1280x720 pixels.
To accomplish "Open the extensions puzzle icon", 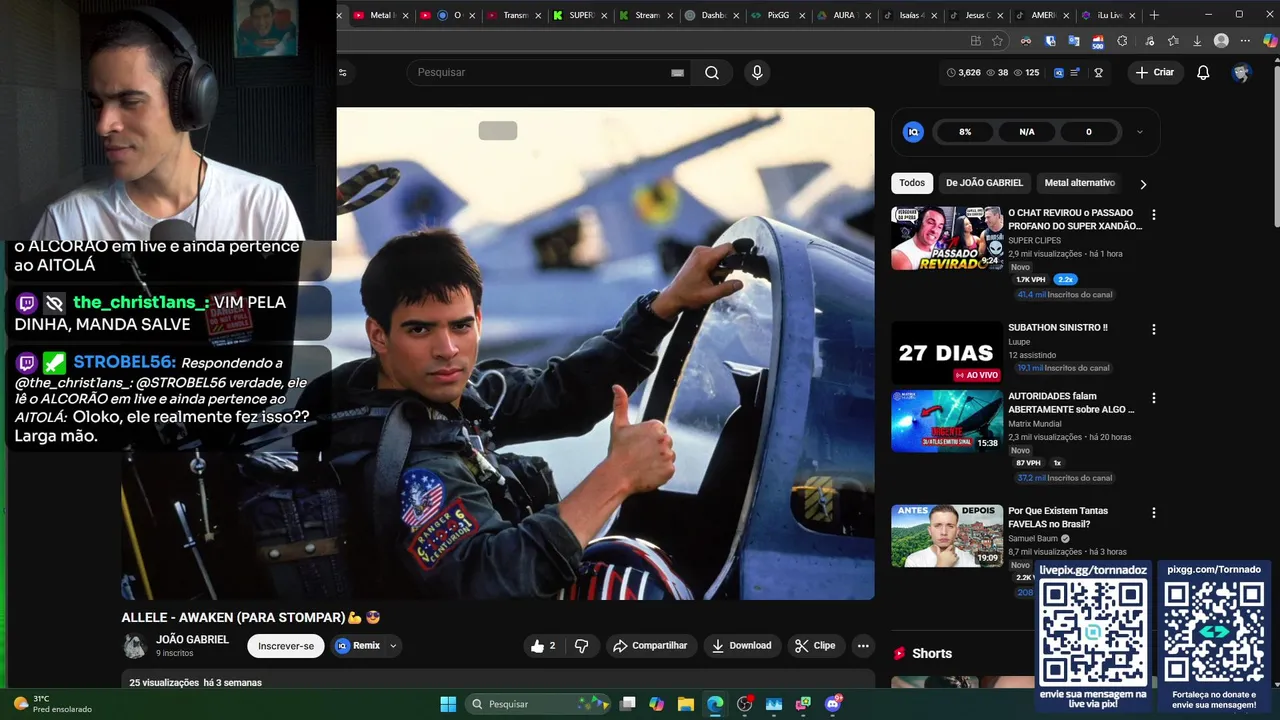I will [x=1122, y=41].
